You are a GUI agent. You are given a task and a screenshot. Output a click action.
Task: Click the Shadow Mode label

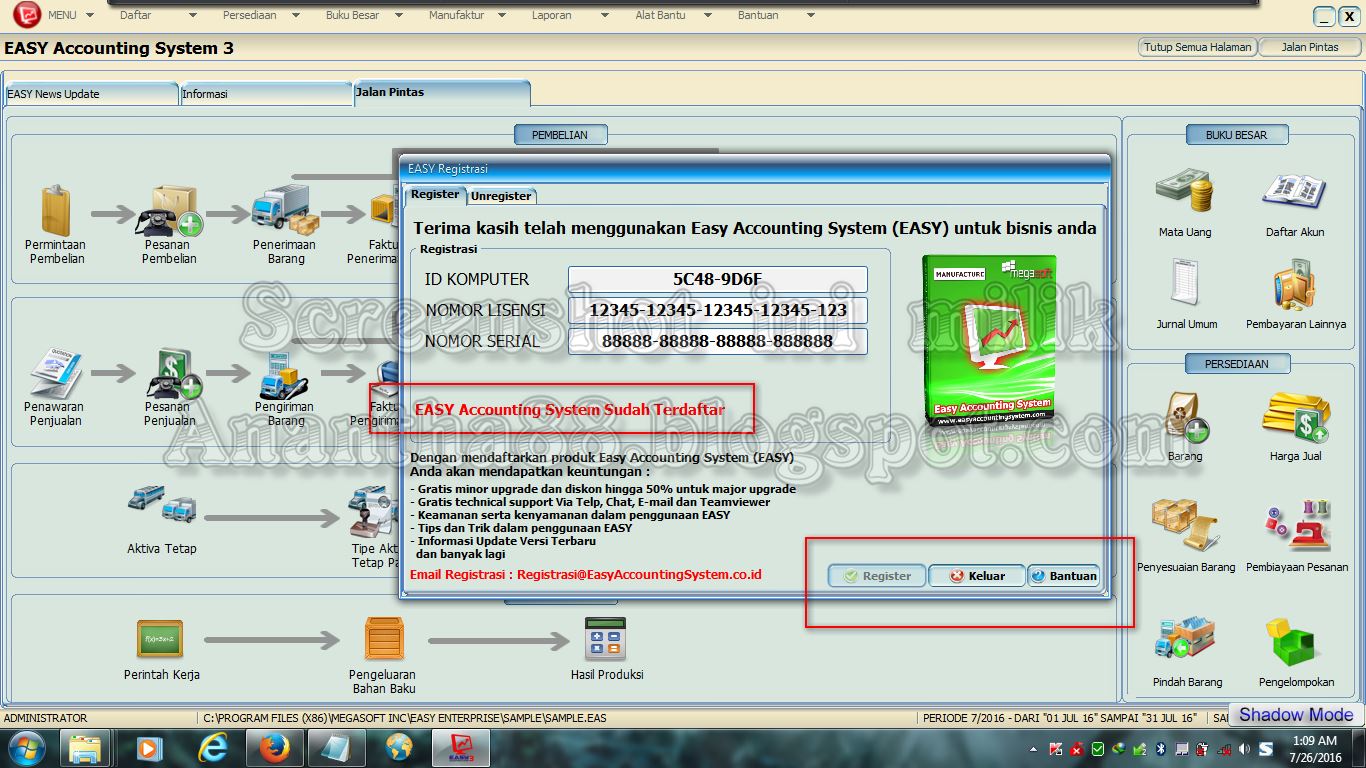(x=1296, y=714)
